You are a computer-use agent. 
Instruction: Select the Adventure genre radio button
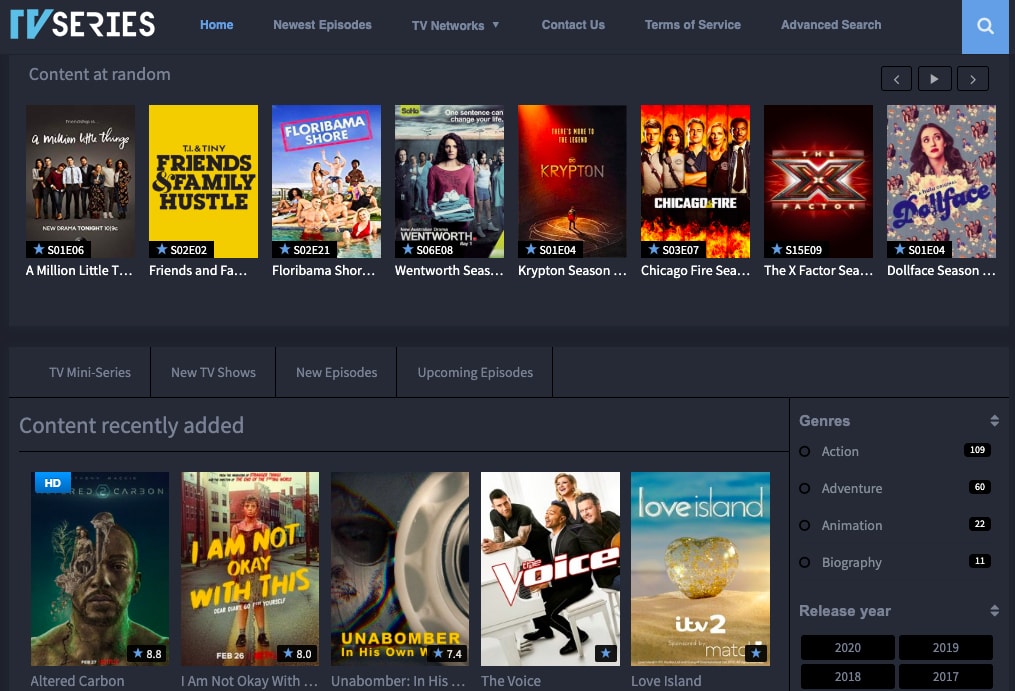[805, 488]
